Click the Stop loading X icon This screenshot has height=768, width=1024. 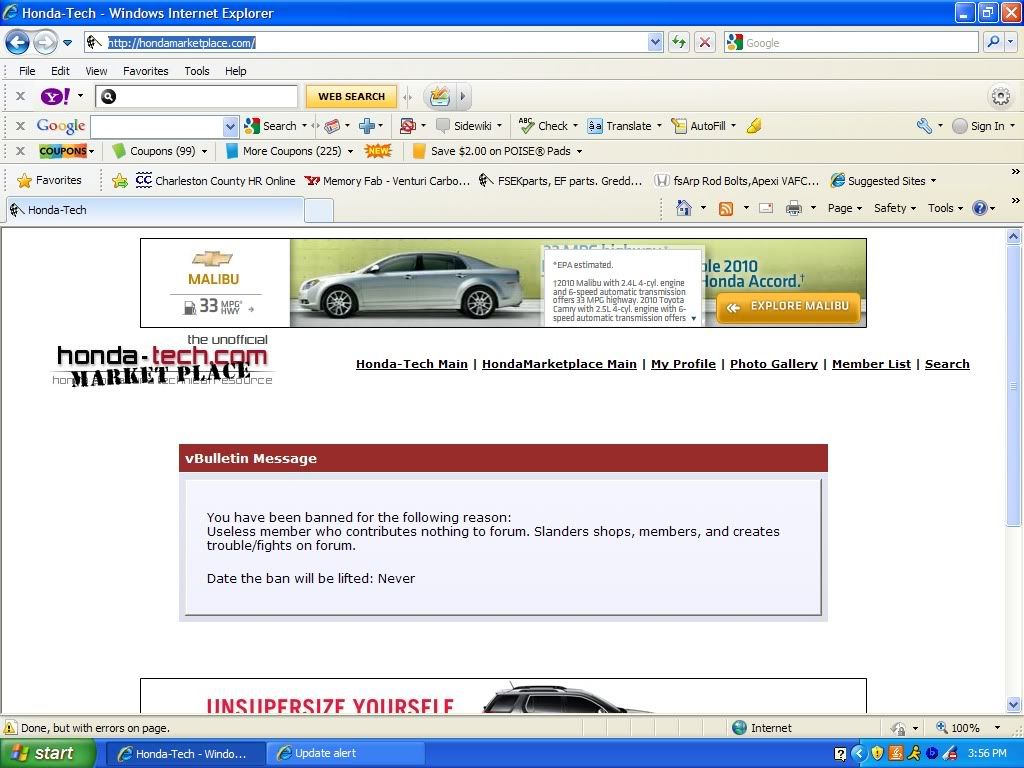point(705,42)
